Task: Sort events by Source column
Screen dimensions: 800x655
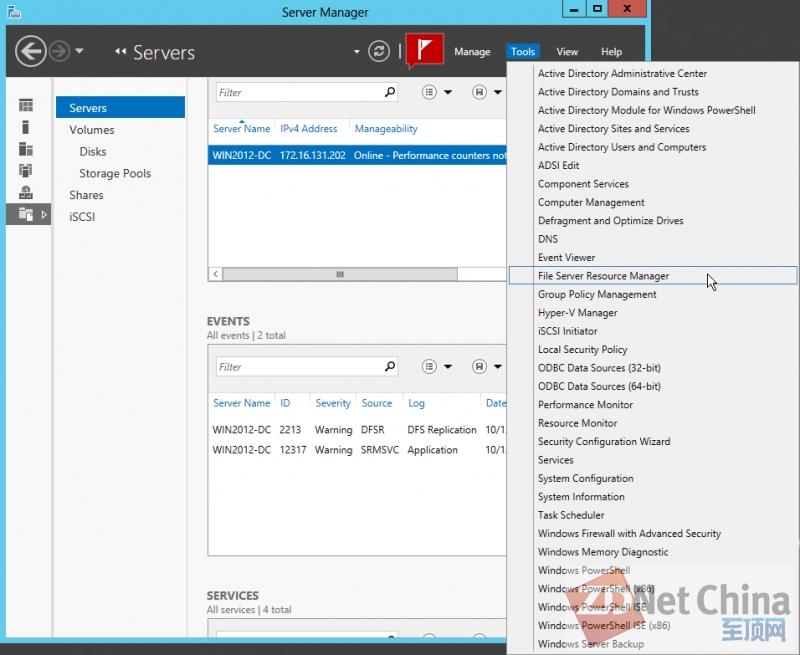Action: [x=377, y=403]
